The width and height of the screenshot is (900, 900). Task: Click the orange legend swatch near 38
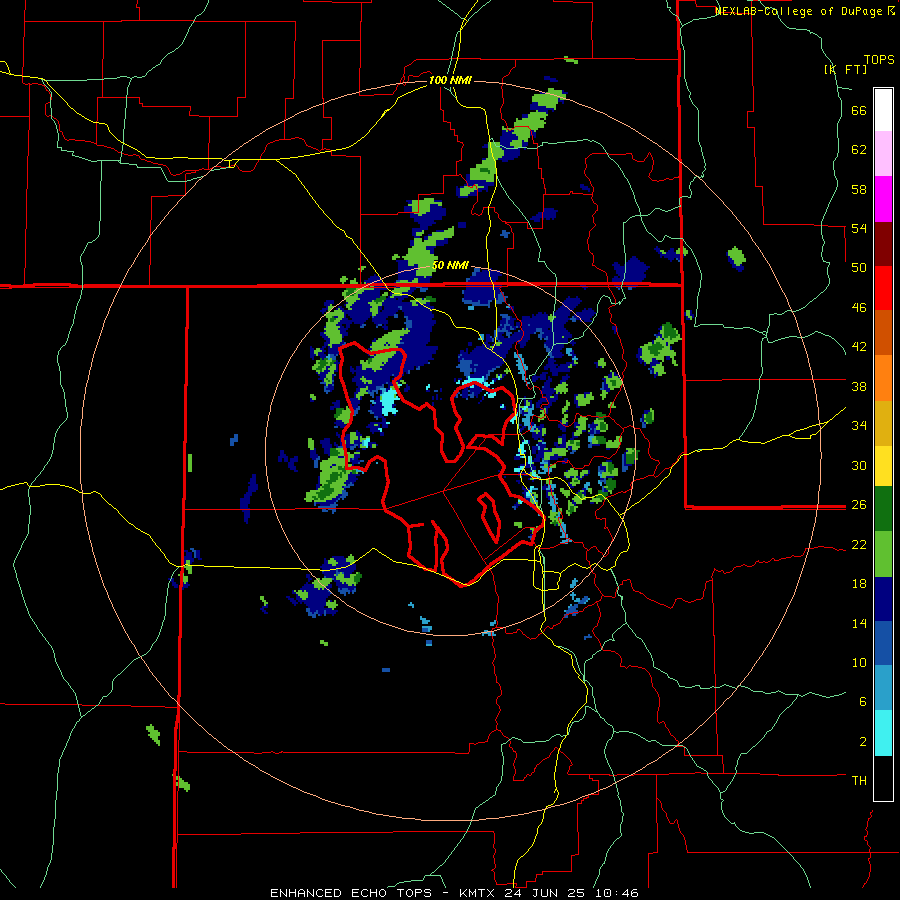[883, 378]
